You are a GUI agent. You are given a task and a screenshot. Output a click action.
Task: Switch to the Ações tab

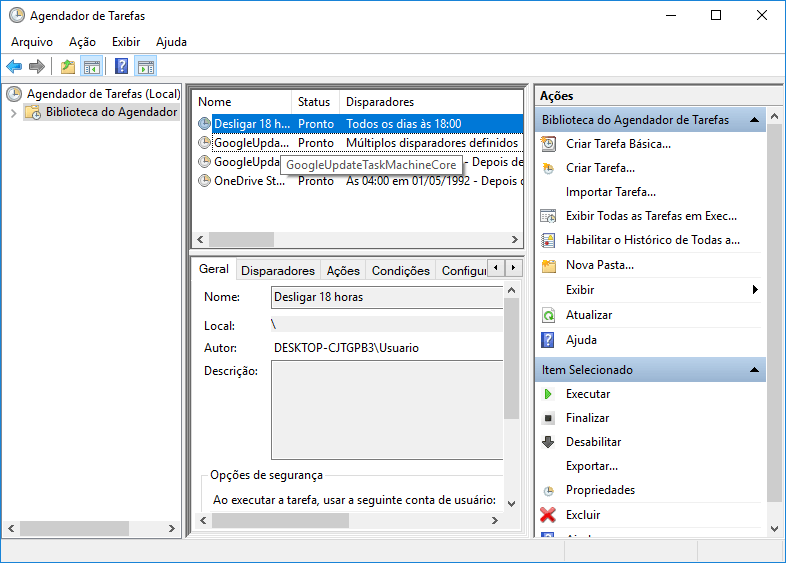coord(343,271)
